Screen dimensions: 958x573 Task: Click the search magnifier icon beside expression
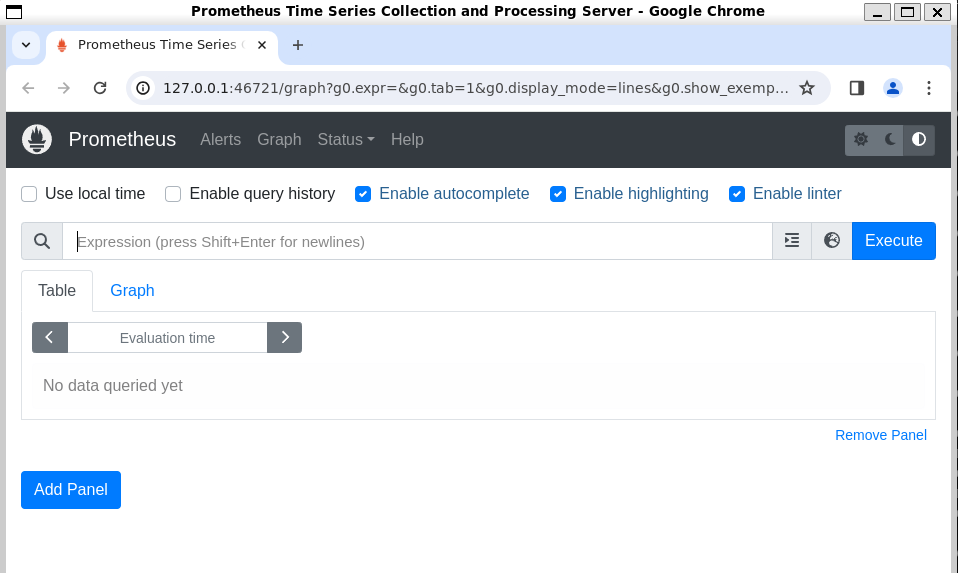point(42,241)
